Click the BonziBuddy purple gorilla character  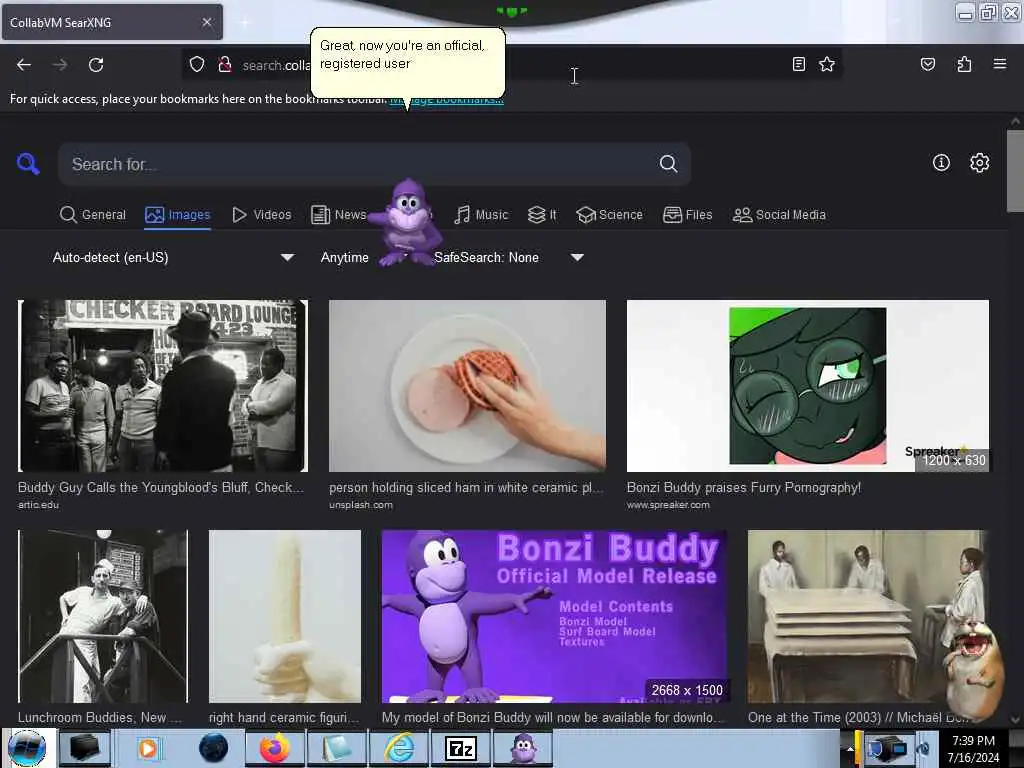pos(406,222)
